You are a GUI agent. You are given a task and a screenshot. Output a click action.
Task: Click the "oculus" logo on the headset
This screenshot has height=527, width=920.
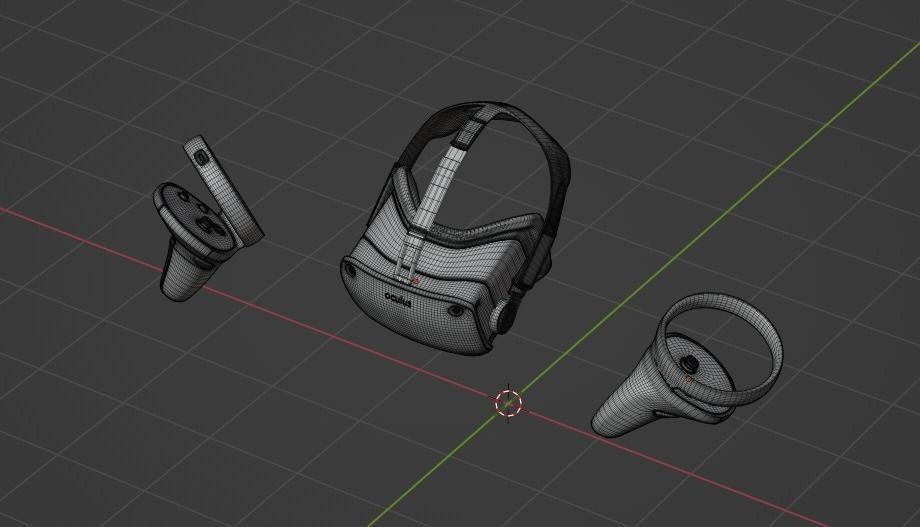pyautogui.click(x=398, y=300)
